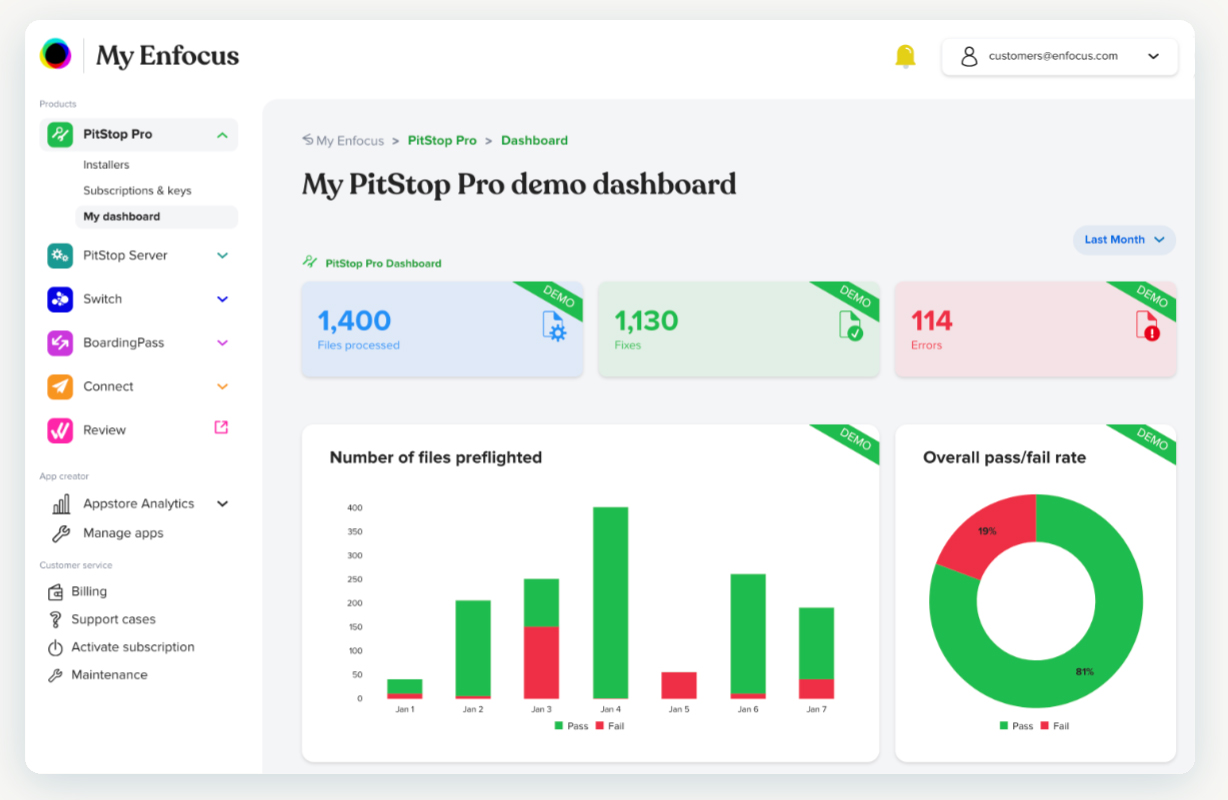Select My dashboard in the sidebar
This screenshot has height=800, width=1228.
point(157,217)
